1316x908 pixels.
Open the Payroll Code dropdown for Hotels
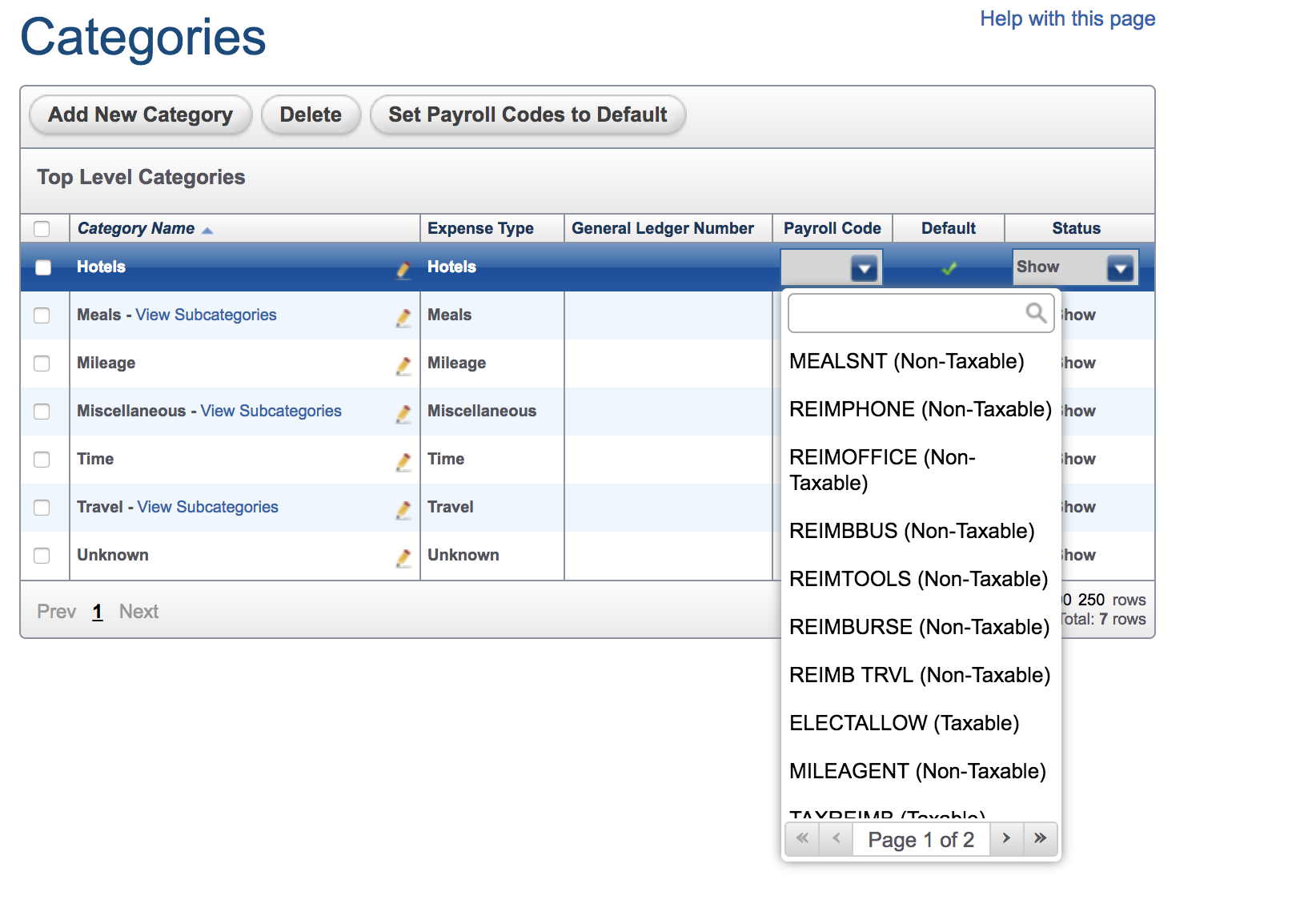(x=832, y=267)
